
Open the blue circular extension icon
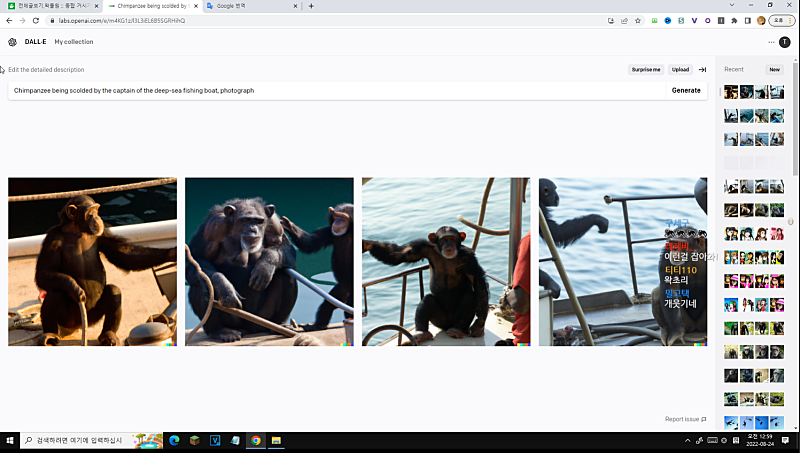pos(667,20)
